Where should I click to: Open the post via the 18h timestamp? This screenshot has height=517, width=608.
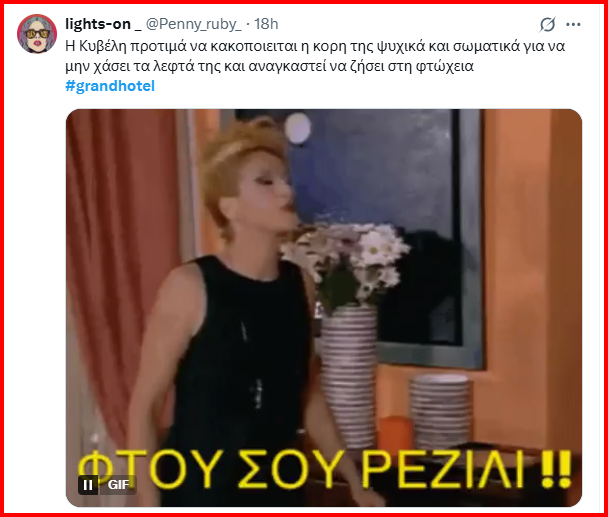click(266, 24)
